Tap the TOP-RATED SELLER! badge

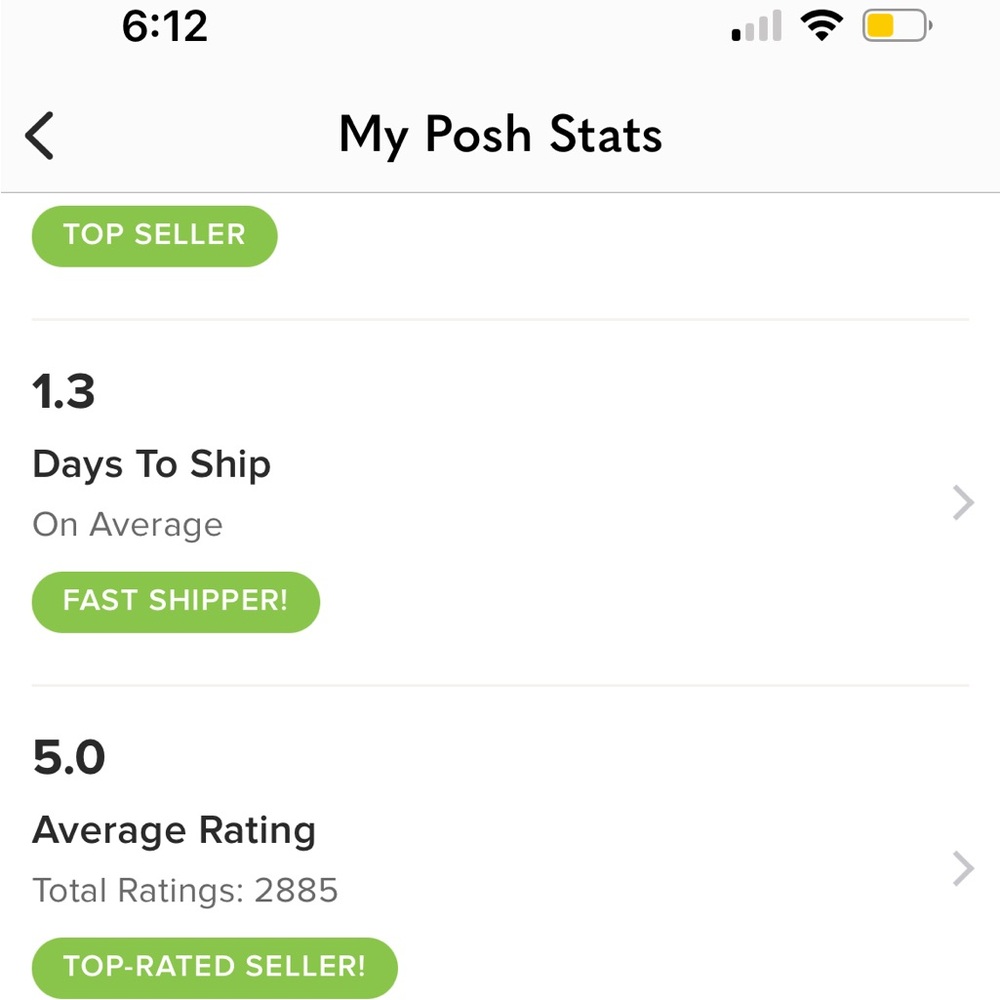pos(214,968)
